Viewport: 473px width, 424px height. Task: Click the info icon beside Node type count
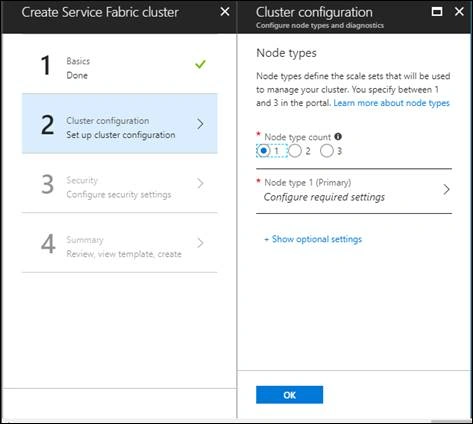pos(338,136)
